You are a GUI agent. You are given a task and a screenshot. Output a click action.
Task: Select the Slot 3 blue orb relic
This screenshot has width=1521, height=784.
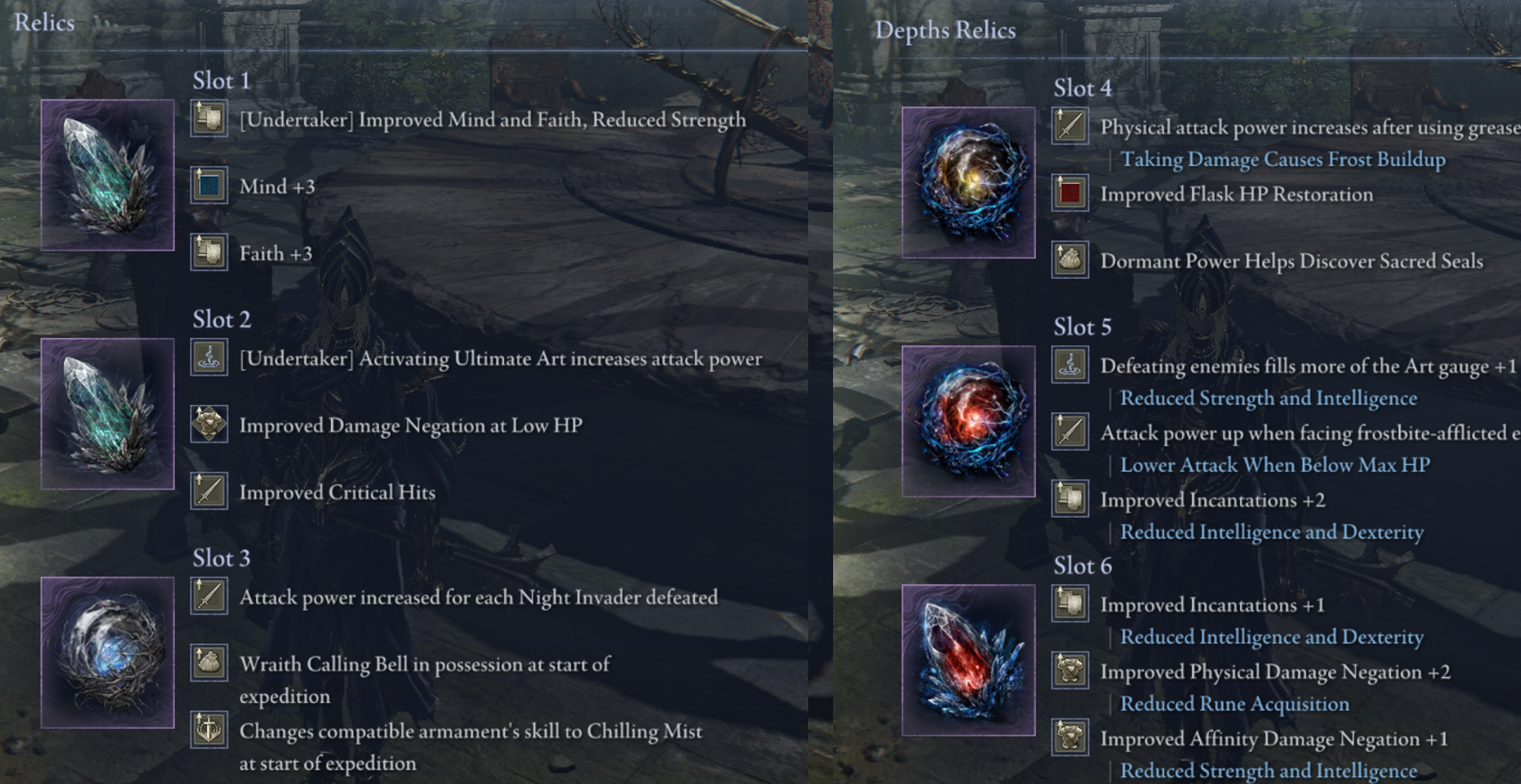tap(107, 652)
